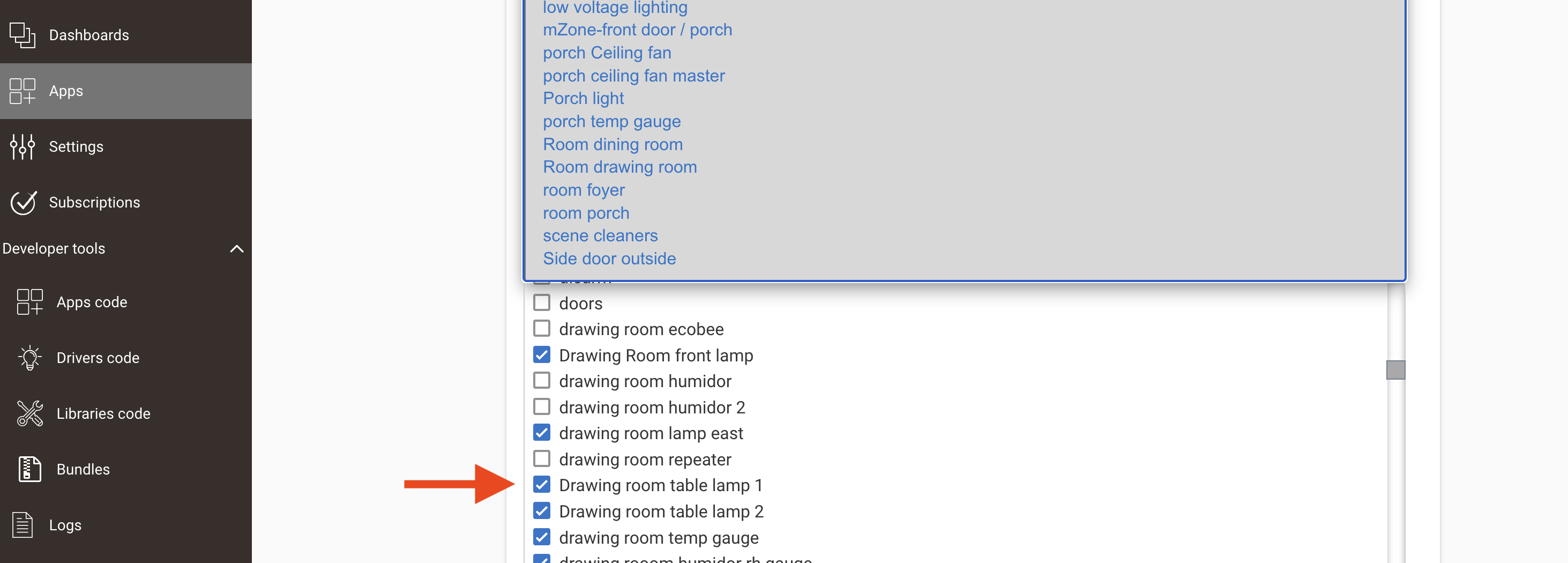The width and height of the screenshot is (1568, 563).
Task: Uncheck Drawing room table lamp 1
Action: click(542, 485)
